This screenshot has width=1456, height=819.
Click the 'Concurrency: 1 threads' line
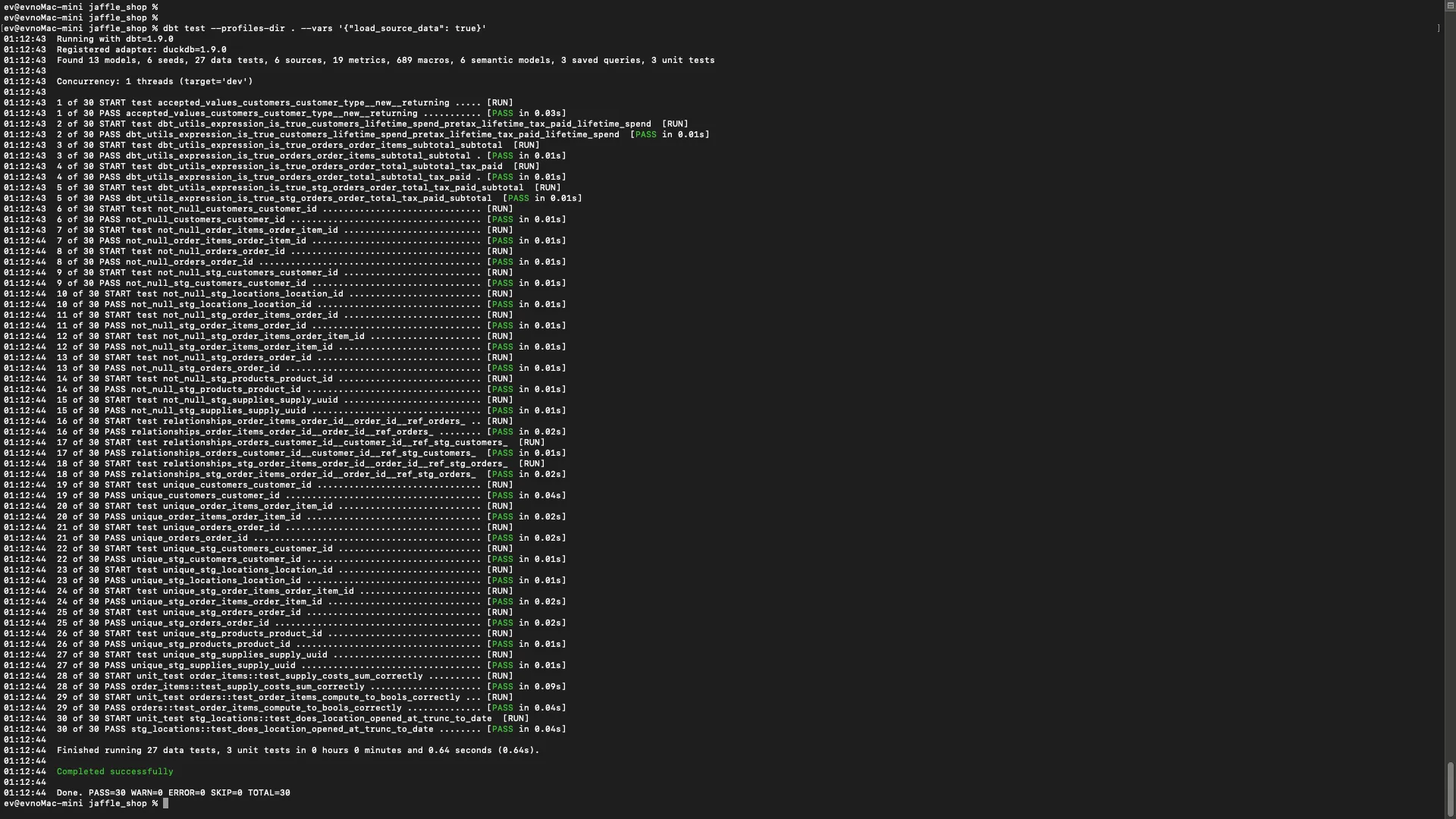pos(155,81)
